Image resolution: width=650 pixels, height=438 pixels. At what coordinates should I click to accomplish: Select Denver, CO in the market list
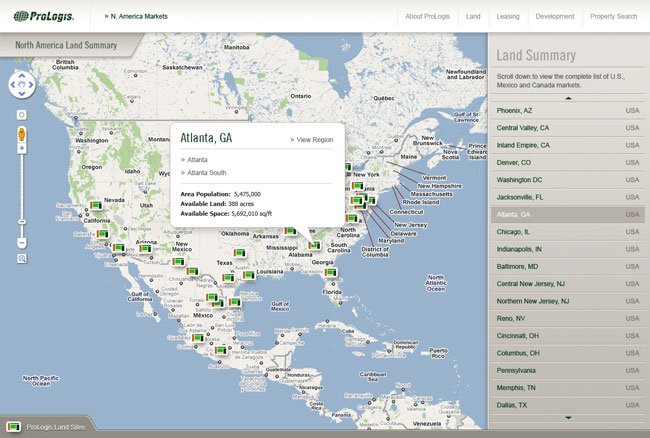pyautogui.click(x=568, y=163)
